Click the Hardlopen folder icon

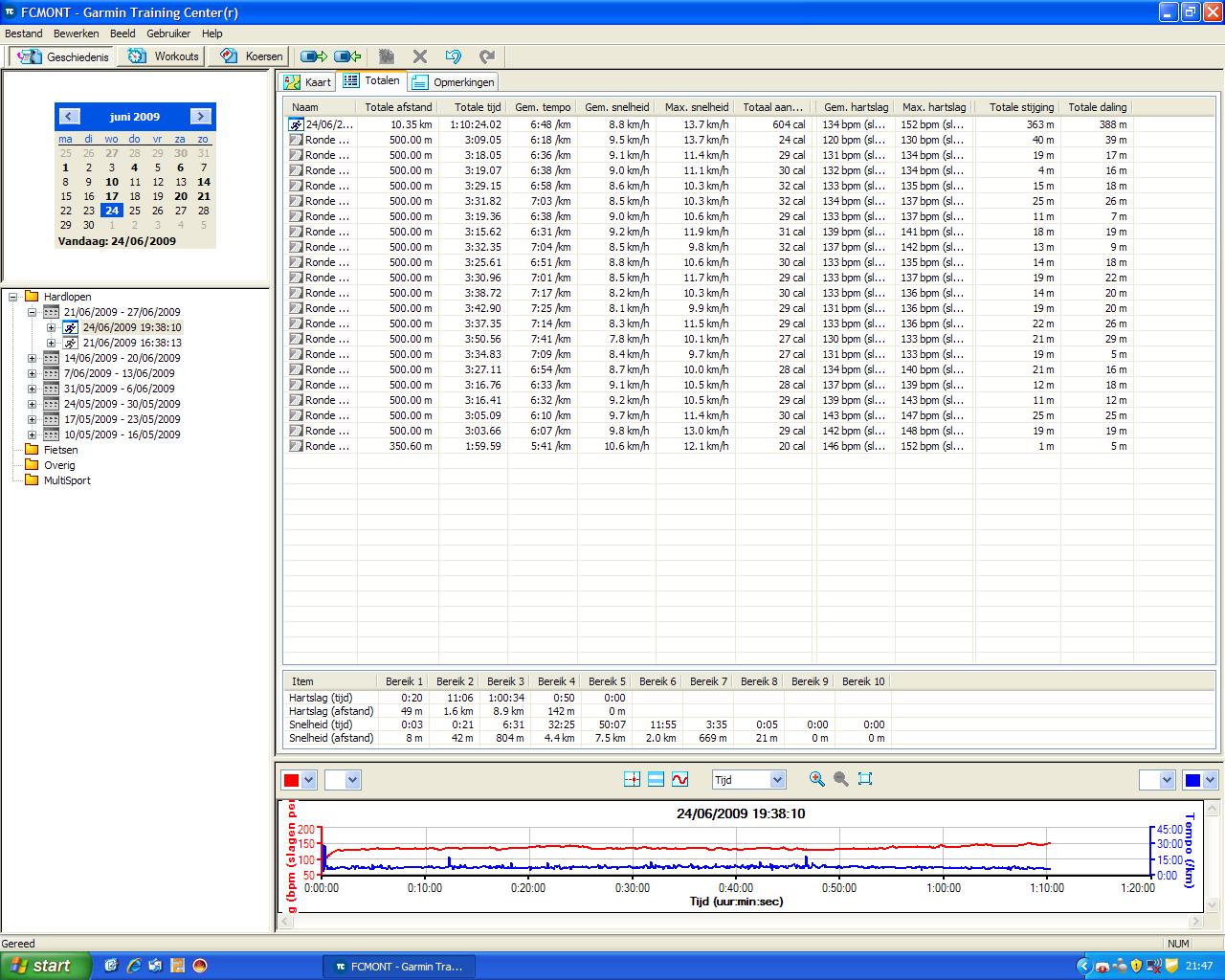point(32,297)
